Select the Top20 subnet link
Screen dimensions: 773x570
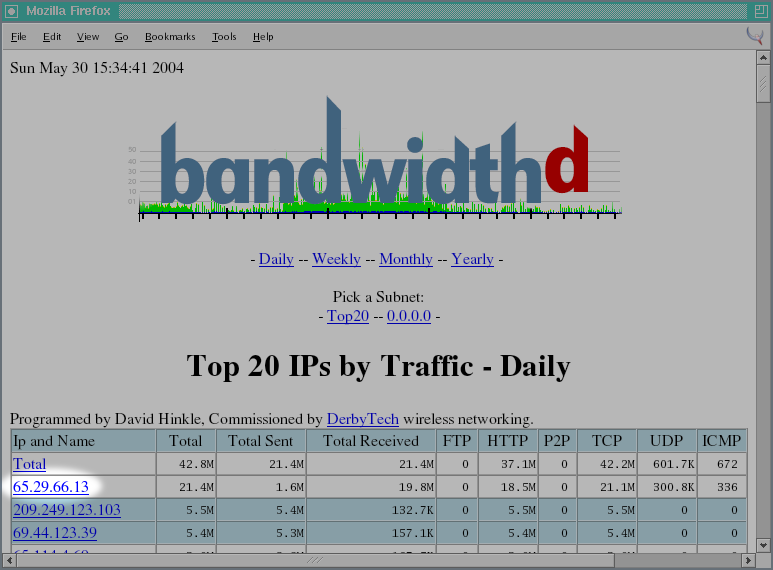tap(348, 316)
